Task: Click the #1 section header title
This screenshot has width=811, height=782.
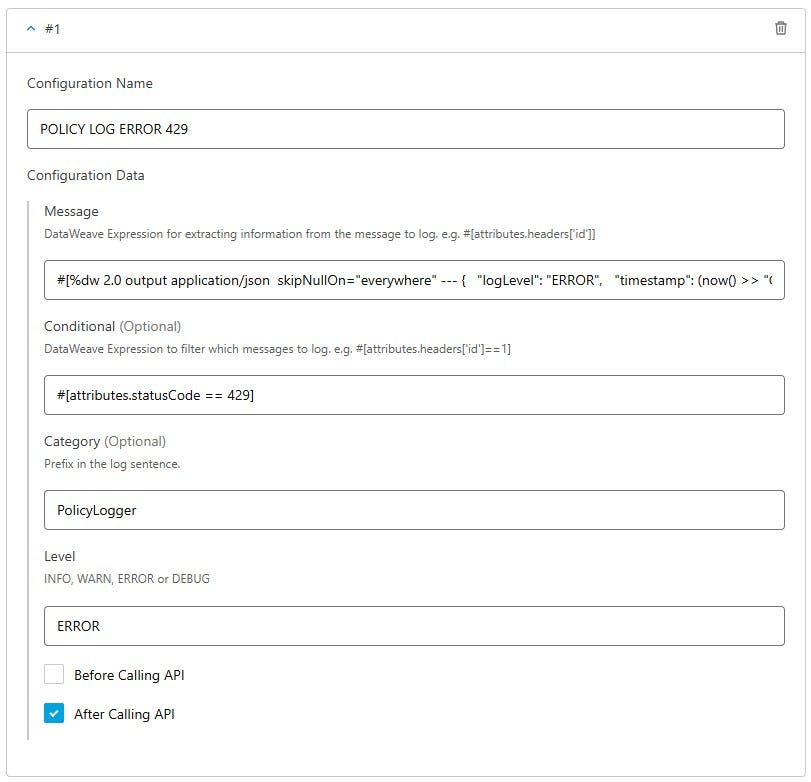Action: [x=52, y=29]
